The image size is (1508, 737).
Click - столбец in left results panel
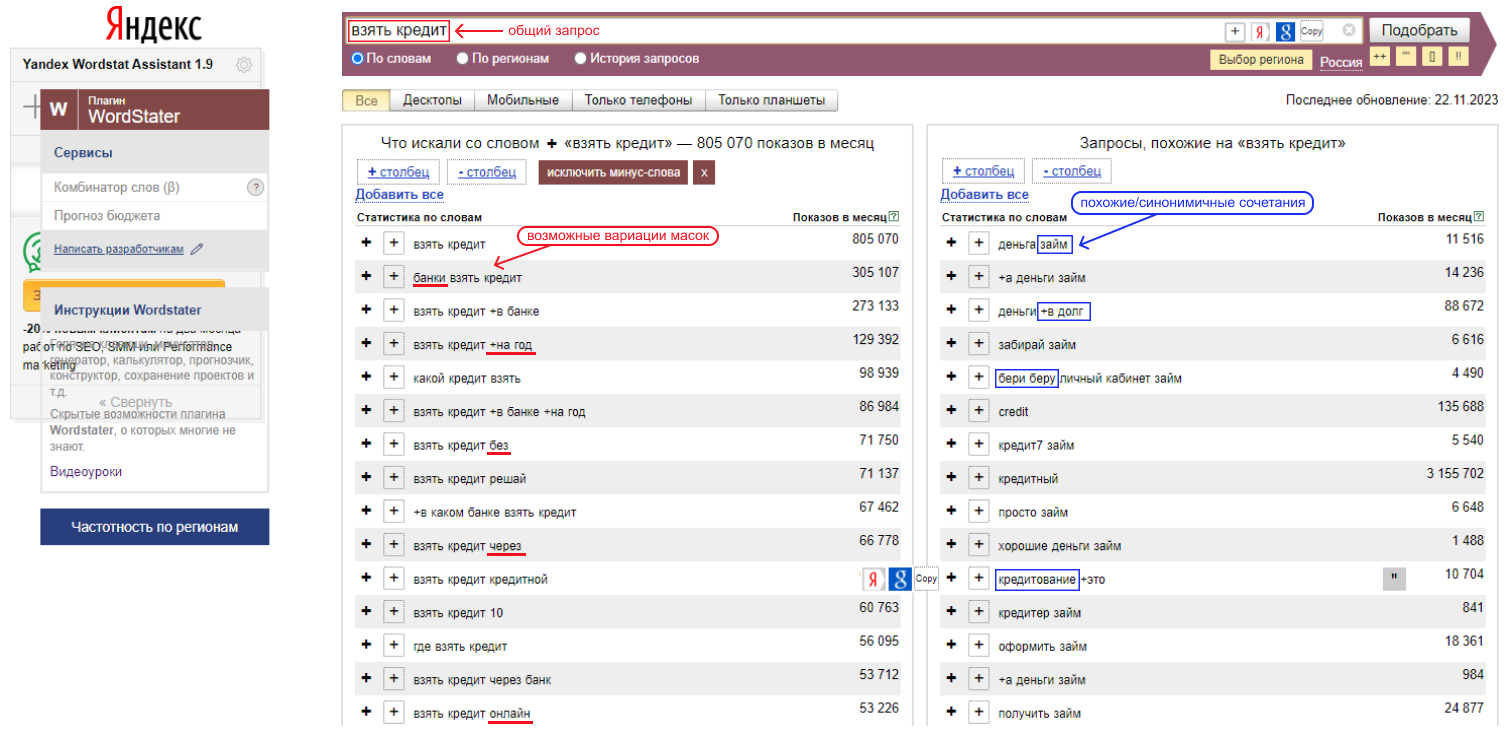coord(487,172)
